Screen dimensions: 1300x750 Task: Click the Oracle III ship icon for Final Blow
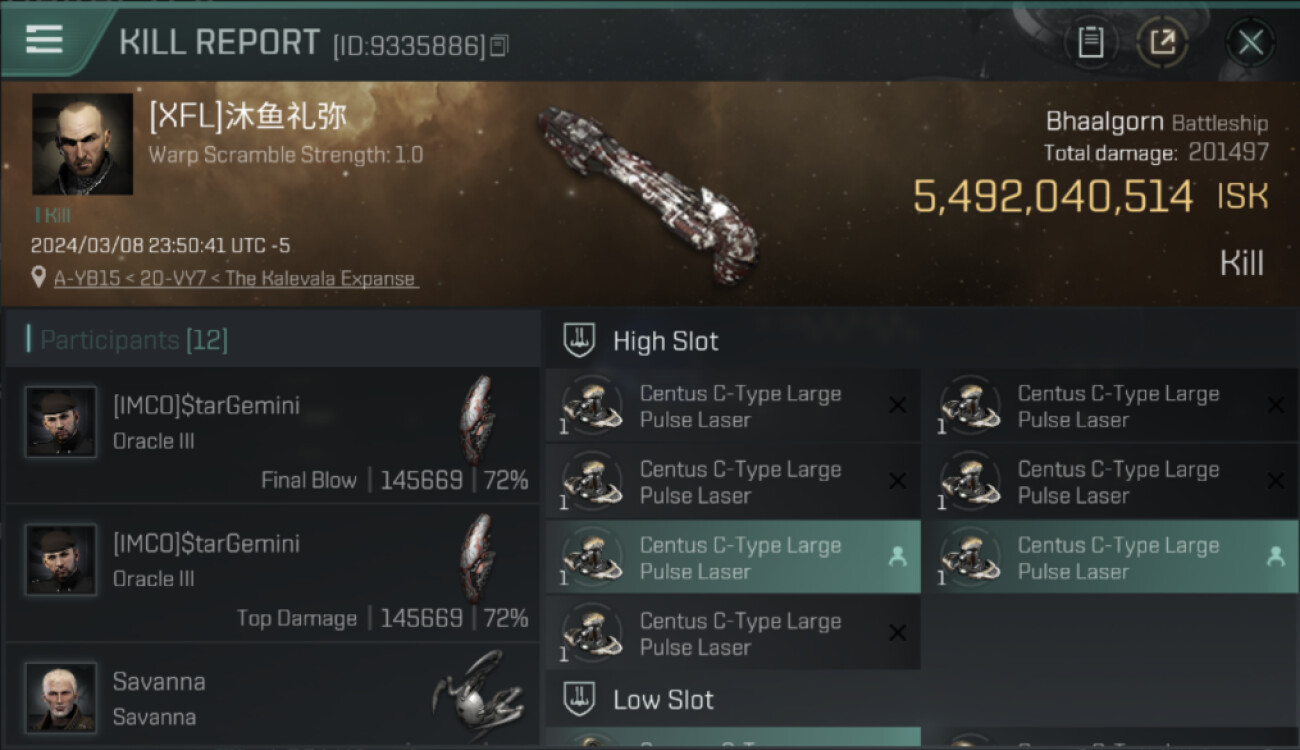[478, 418]
